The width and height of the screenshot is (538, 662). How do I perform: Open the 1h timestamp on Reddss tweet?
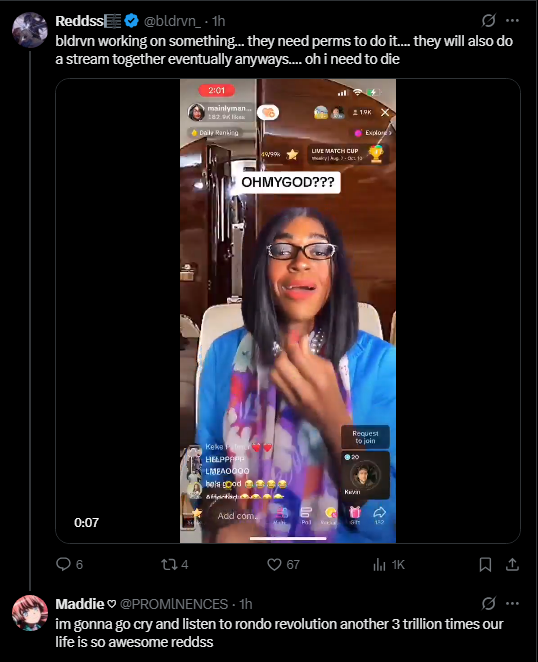click(218, 21)
